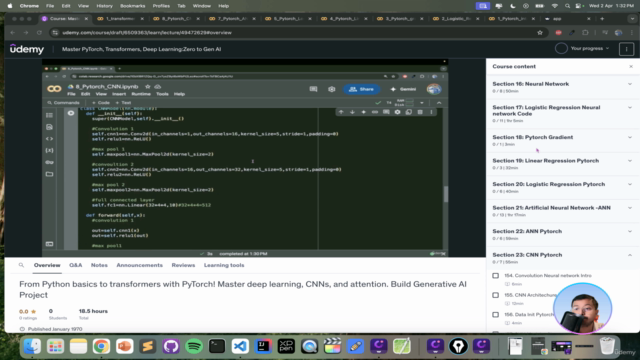Click the Wi-Fi icon in menu bar
Screen dimensions: 640x360
tap(554, 6)
